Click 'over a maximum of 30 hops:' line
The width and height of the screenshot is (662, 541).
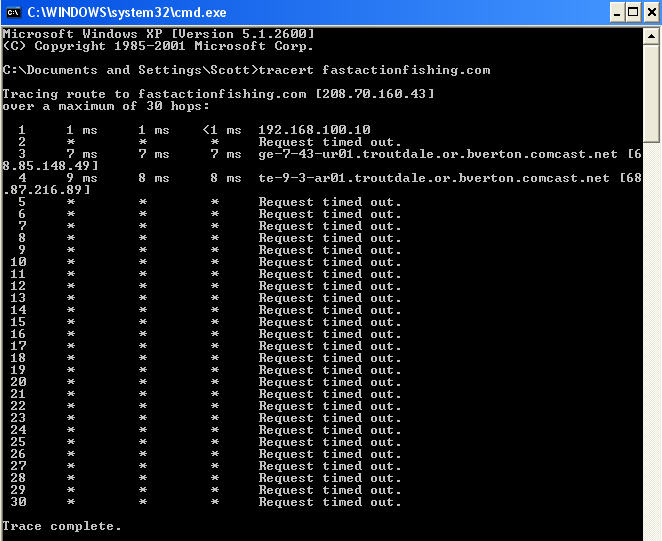click(x=106, y=106)
